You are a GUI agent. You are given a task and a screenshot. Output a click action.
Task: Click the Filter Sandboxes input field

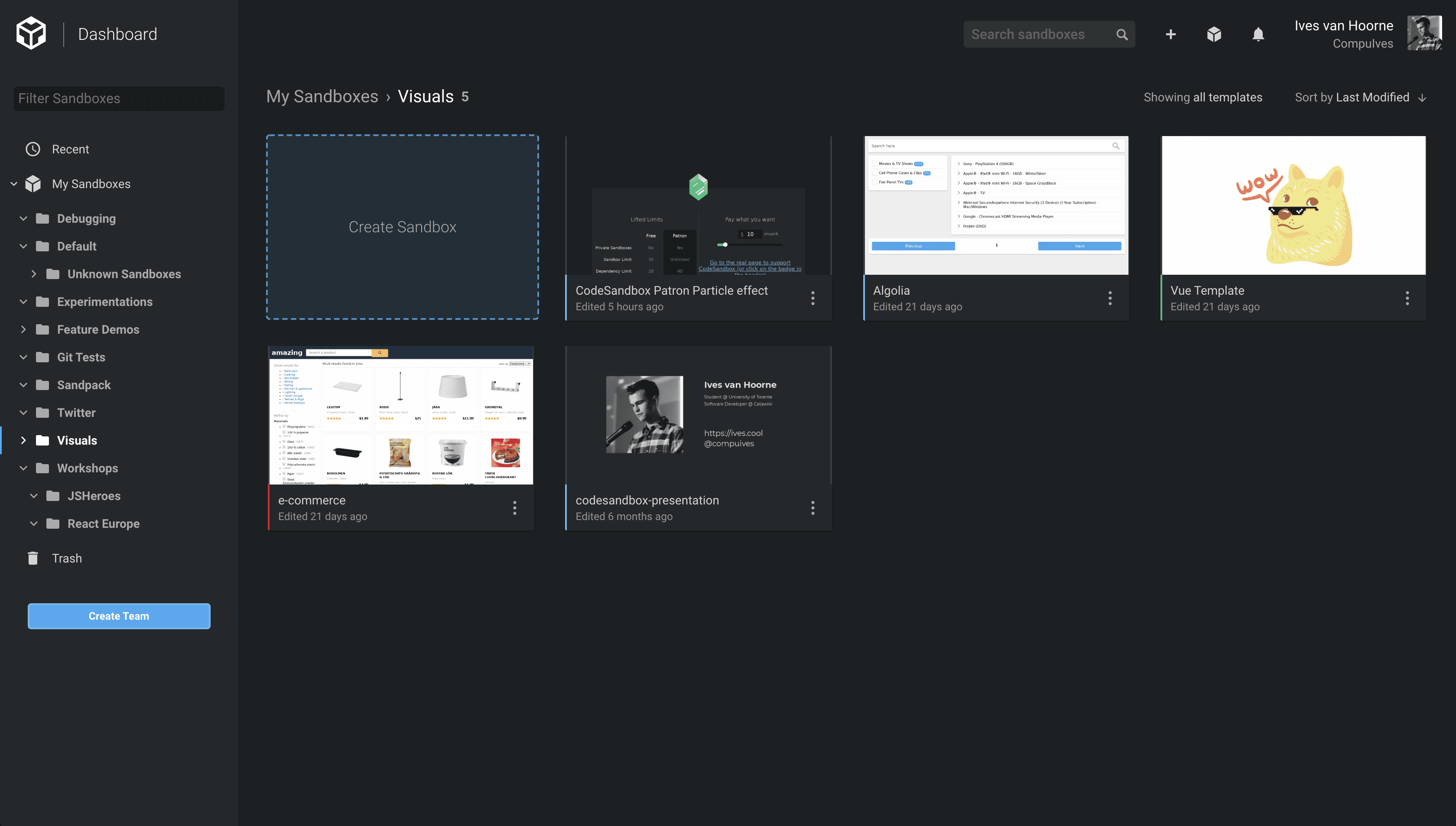[119, 99]
